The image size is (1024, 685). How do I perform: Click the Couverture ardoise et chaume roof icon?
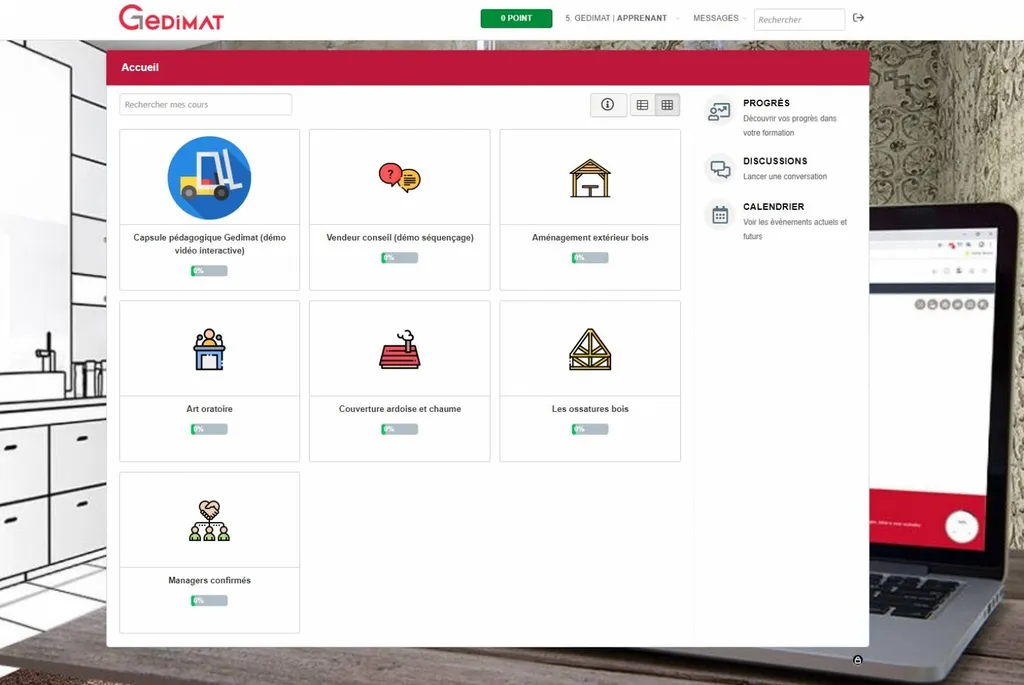click(x=400, y=349)
